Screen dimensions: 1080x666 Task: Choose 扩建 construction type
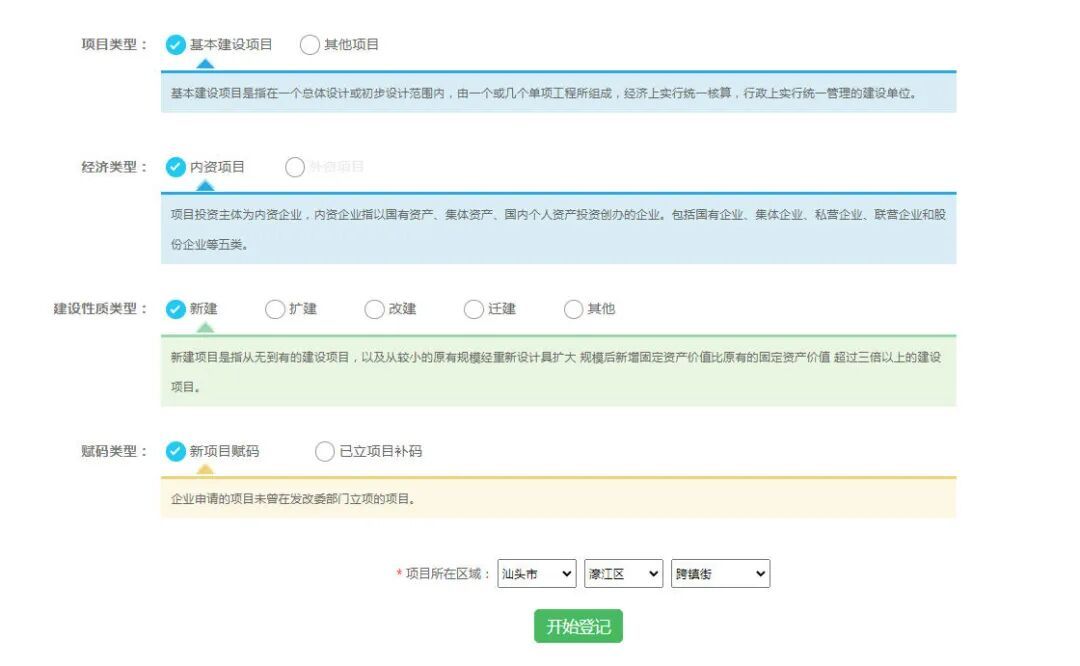[x=275, y=309]
